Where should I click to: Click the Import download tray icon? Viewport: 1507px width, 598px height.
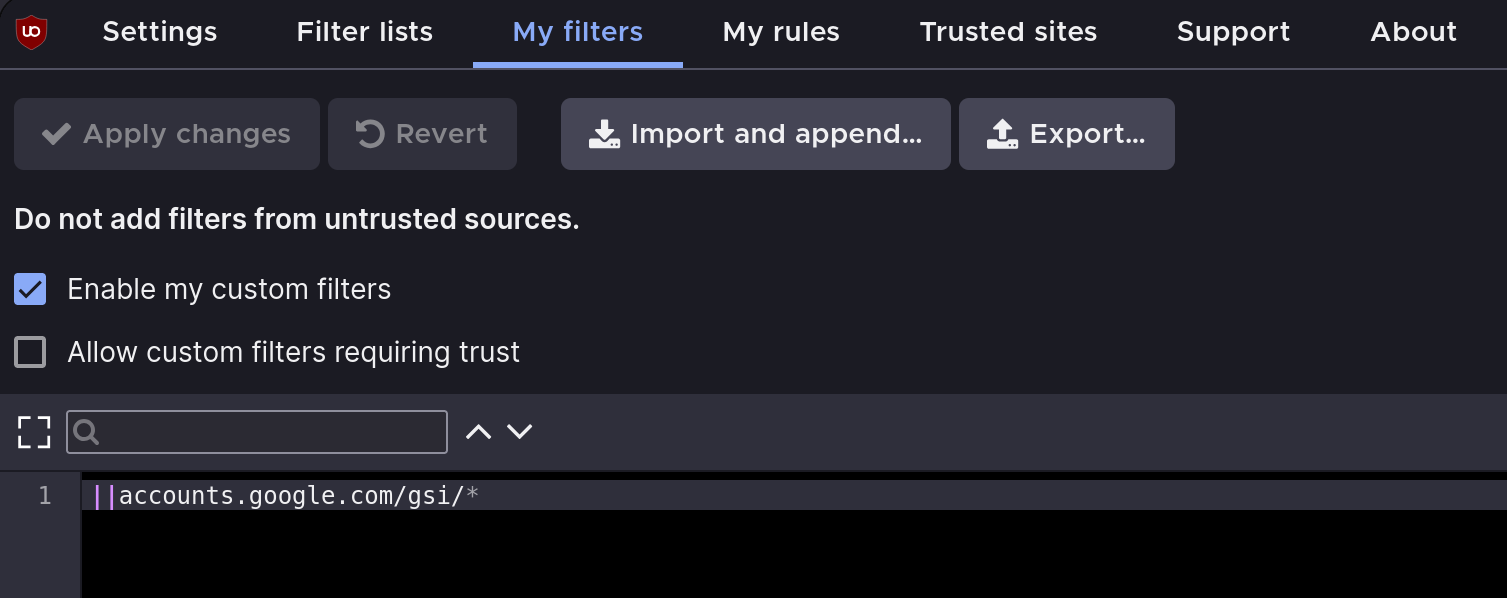pyautogui.click(x=604, y=134)
